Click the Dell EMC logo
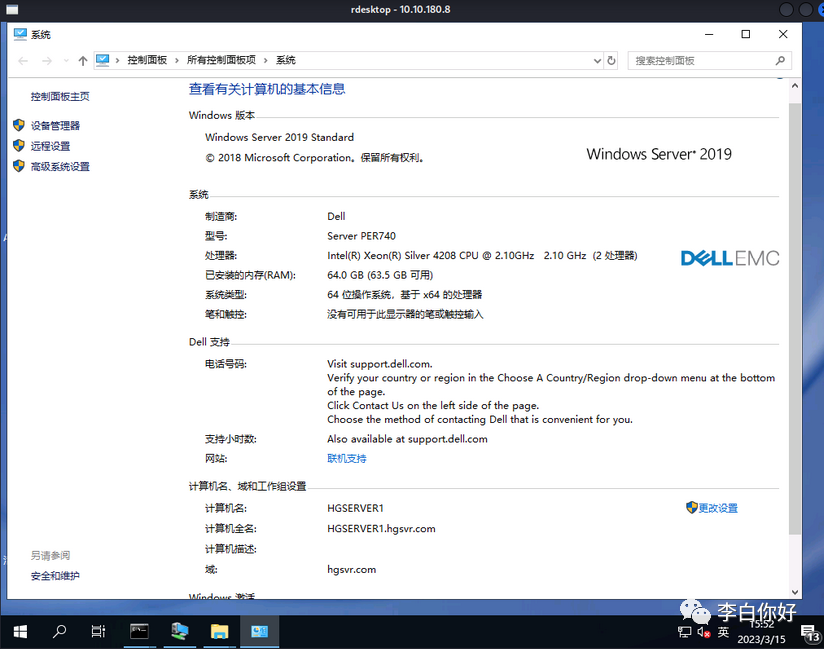824x649 pixels. (730, 258)
